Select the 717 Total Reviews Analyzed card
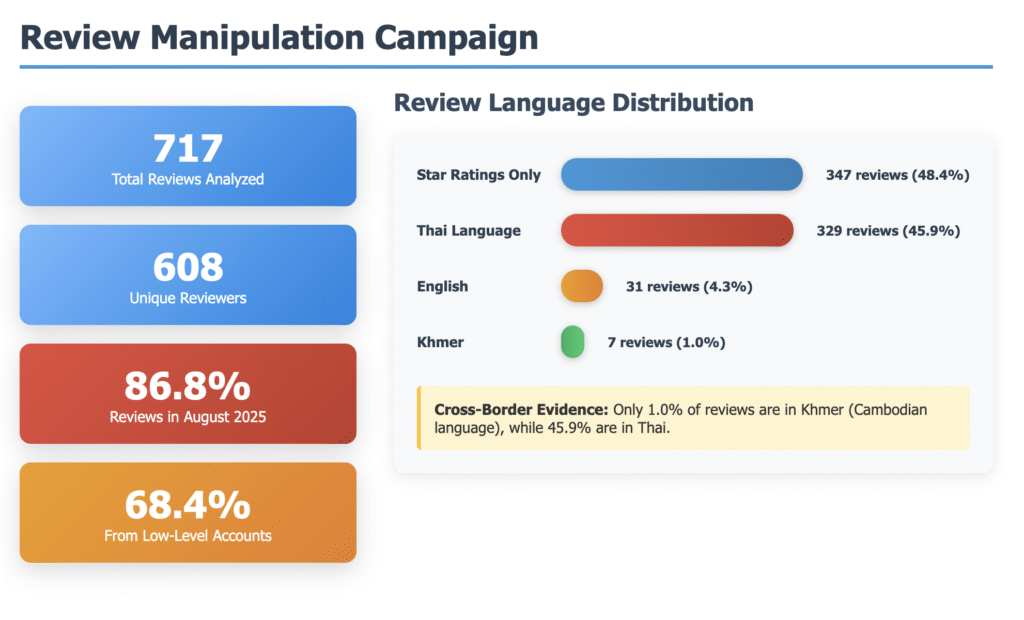This screenshot has width=1024, height=620. [x=188, y=156]
